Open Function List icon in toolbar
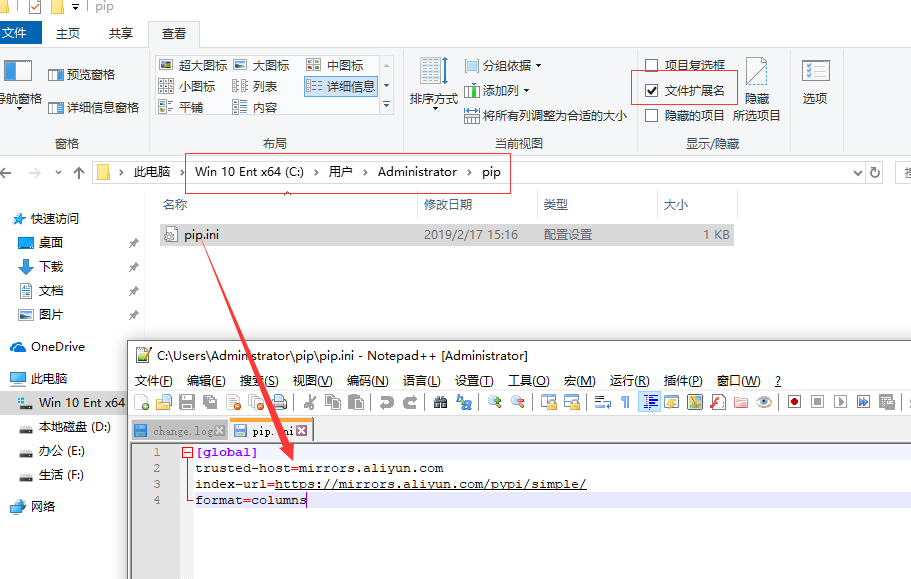This screenshot has height=579, width=911. tap(718, 402)
